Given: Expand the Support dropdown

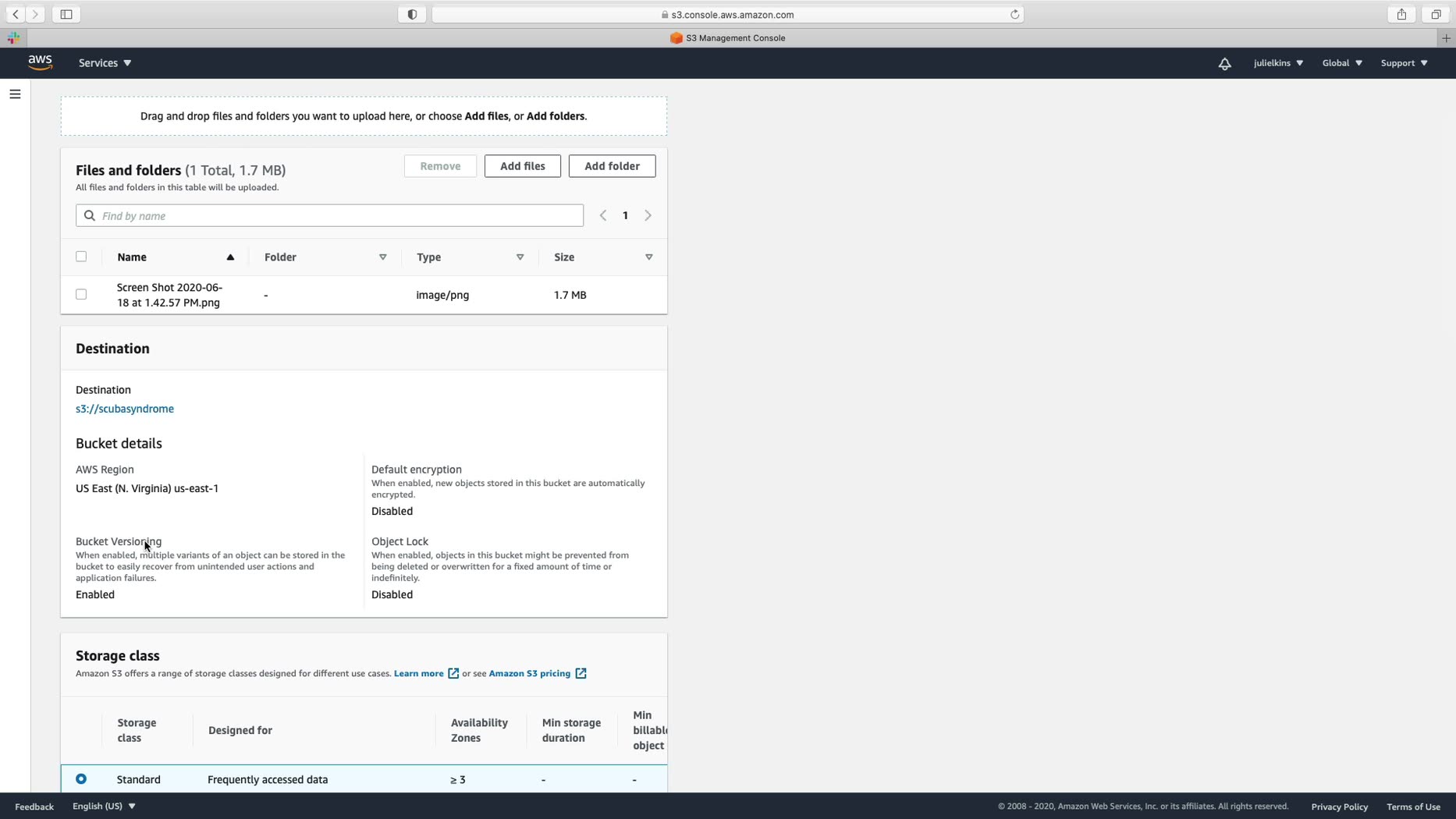Looking at the screenshot, I should coord(1404,63).
